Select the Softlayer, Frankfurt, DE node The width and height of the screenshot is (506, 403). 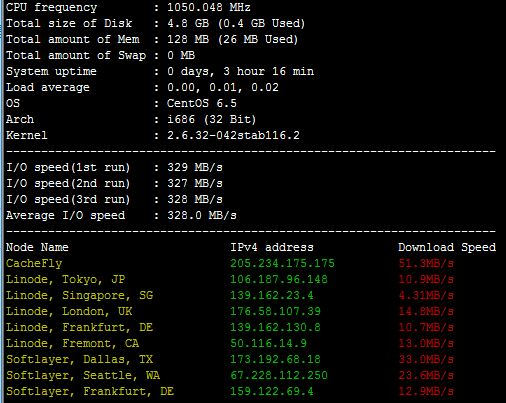(x=90, y=391)
